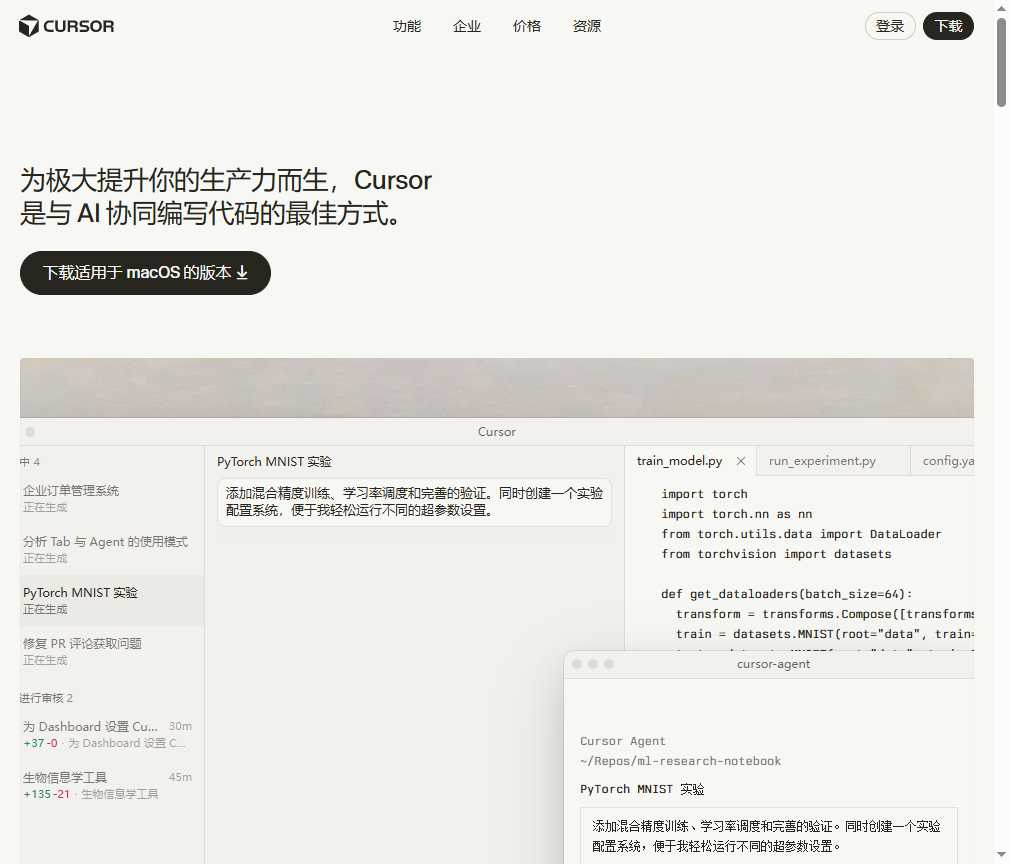Click the Cursor cube logo icon
The width and height of the screenshot is (1009, 864).
point(28,26)
